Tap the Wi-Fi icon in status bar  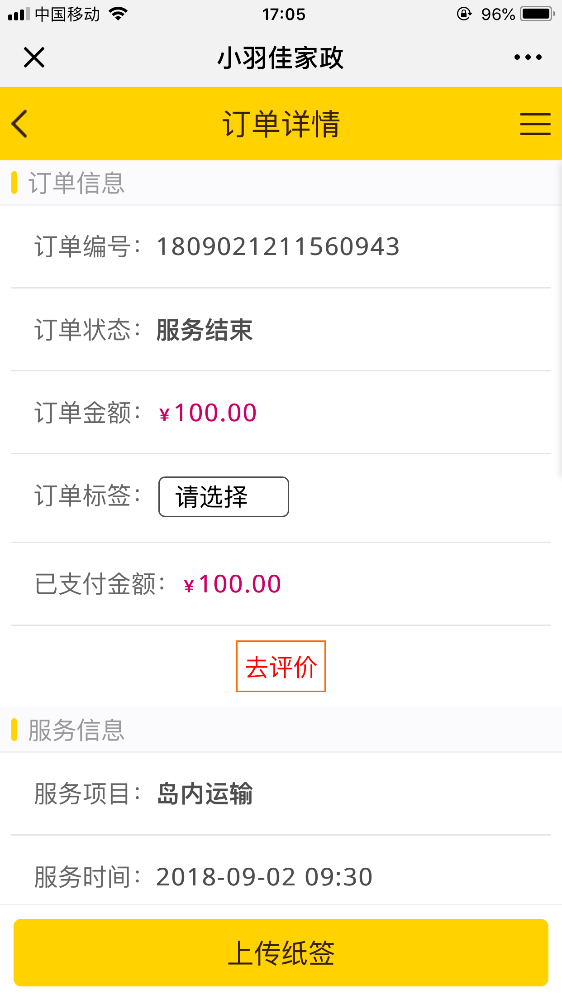pos(117,13)
